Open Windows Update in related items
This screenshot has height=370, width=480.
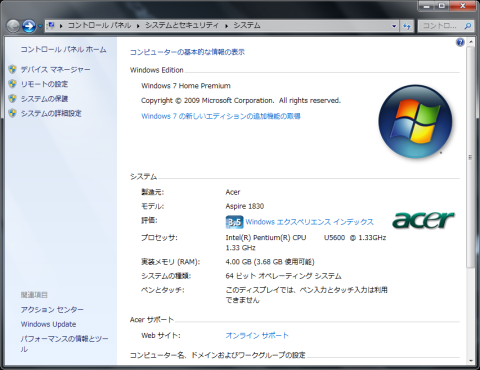pyautogui.click(x=48, y=324)
